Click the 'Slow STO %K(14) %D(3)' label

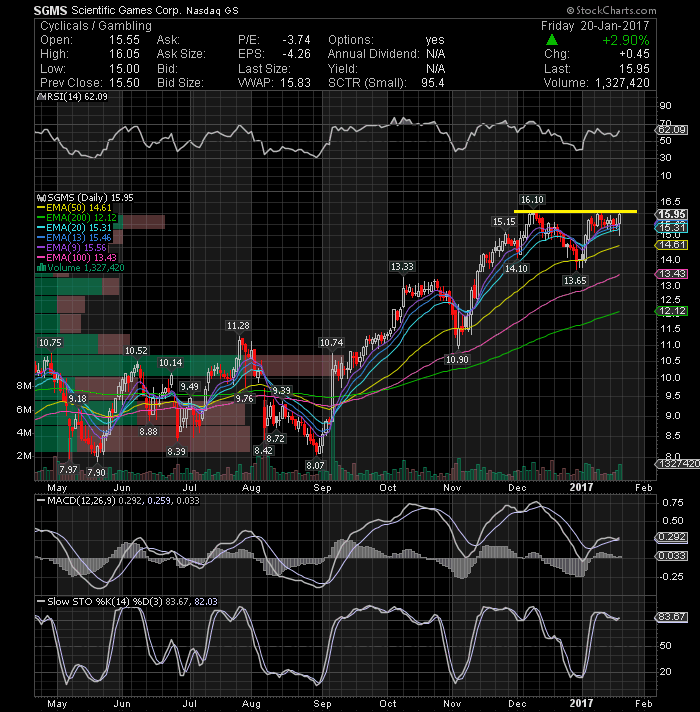click(x=105, y=602)
